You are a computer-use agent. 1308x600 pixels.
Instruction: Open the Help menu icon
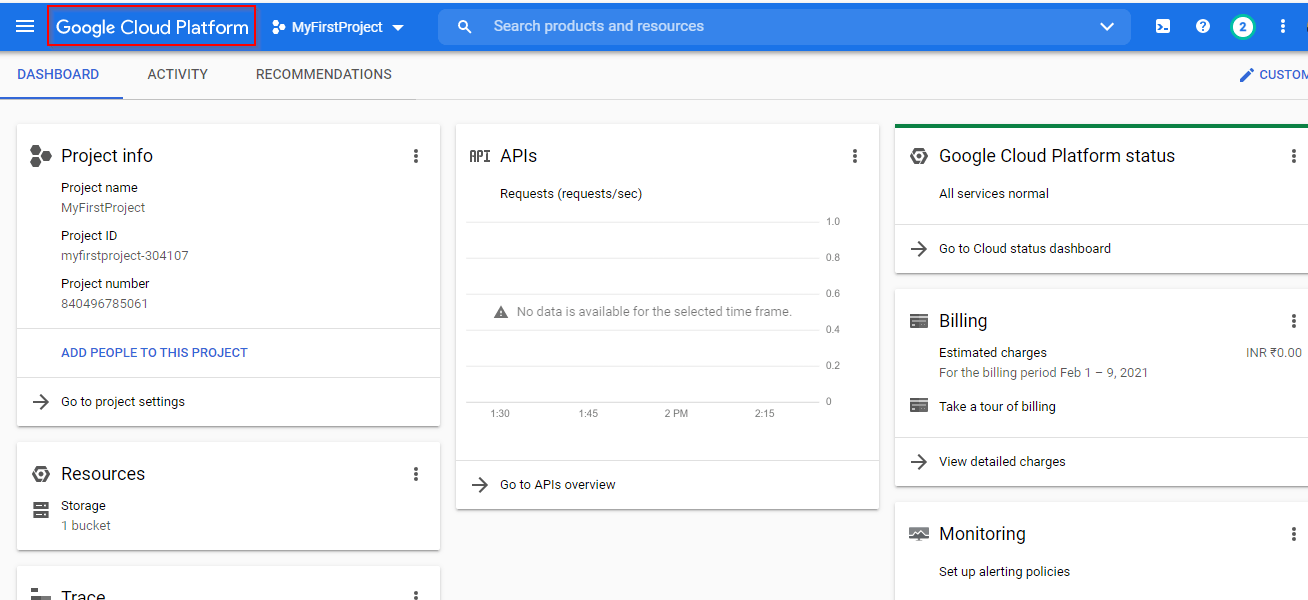(x=1202, y=27)
